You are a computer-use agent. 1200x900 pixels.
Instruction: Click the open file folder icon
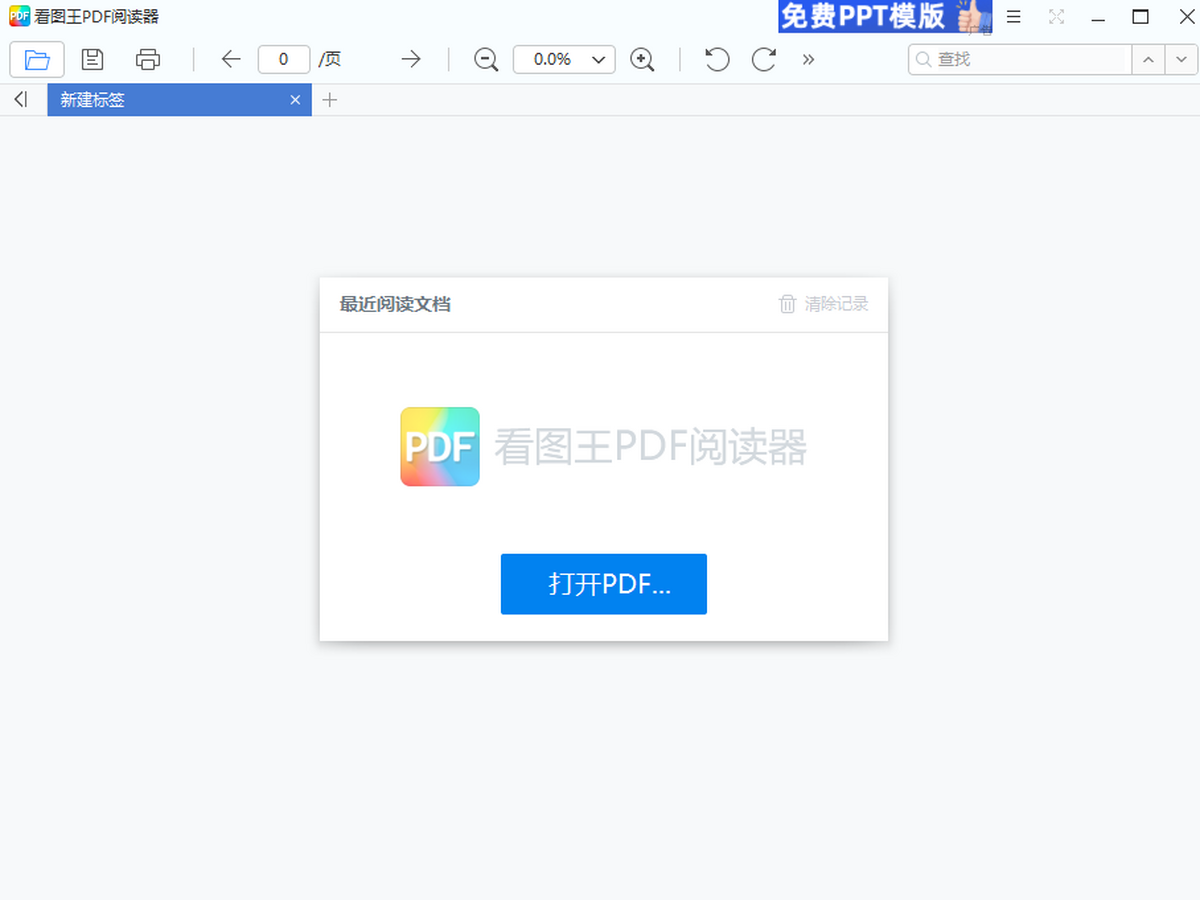37,60
